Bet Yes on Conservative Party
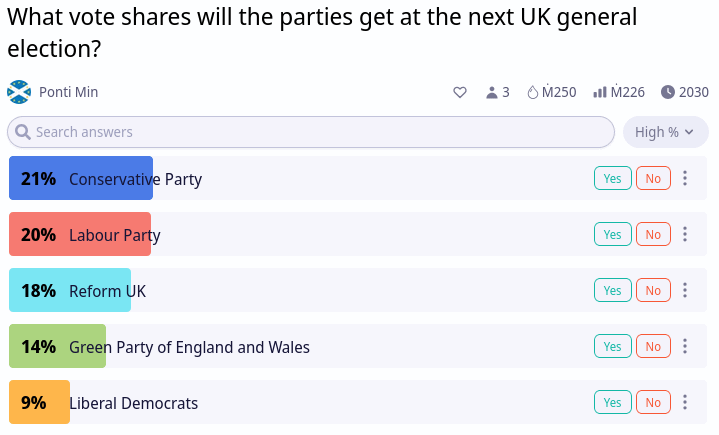Viewport: 719px width, 435px height. point(613,178)
